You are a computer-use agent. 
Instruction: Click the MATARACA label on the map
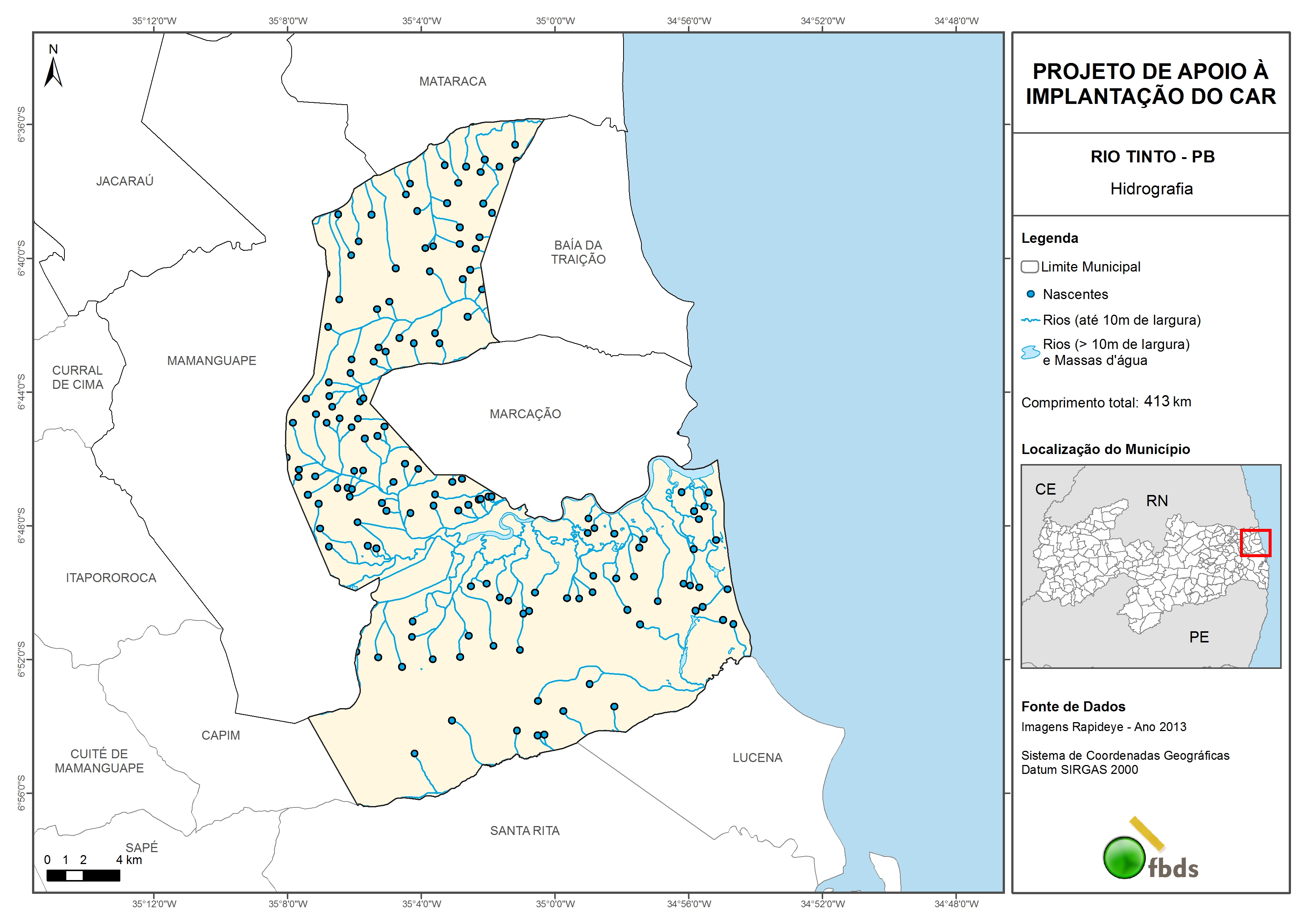[453, 82]
